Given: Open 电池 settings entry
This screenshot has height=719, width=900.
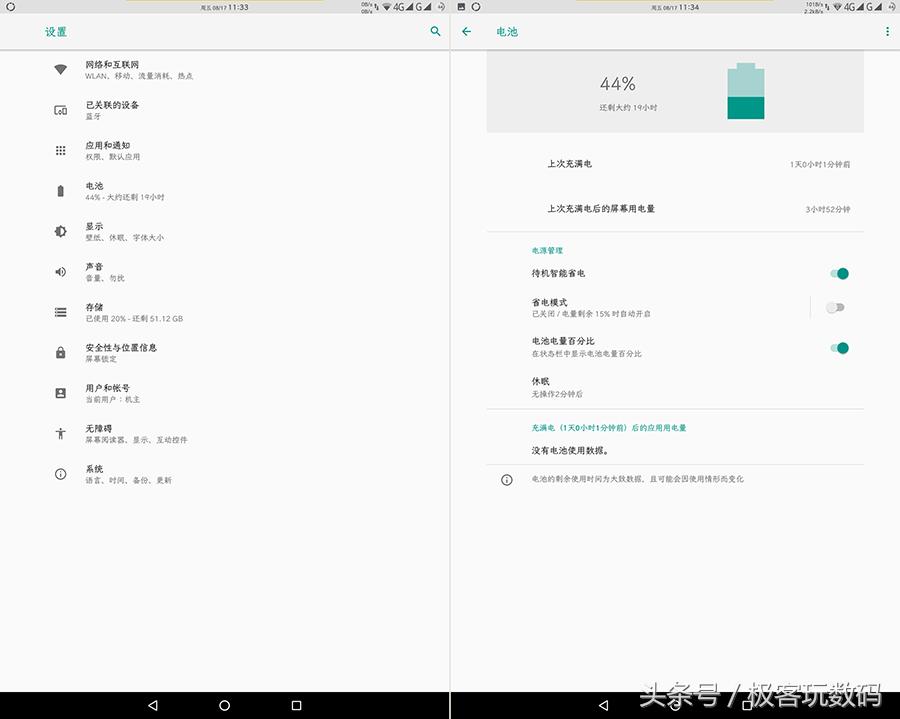Looking at the screenshot, I should 224,191.
